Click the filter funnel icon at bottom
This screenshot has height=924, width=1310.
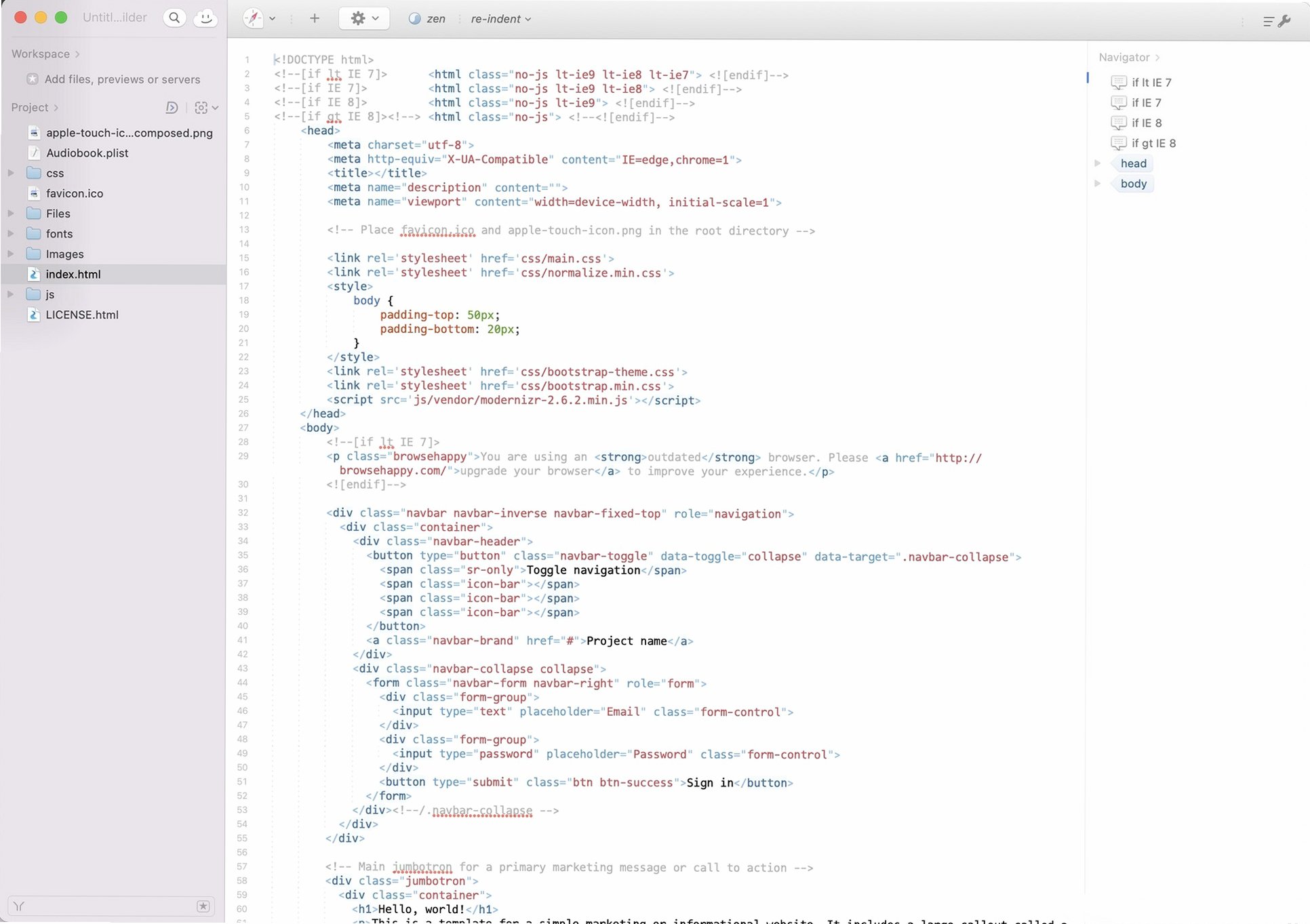(19, 906)
